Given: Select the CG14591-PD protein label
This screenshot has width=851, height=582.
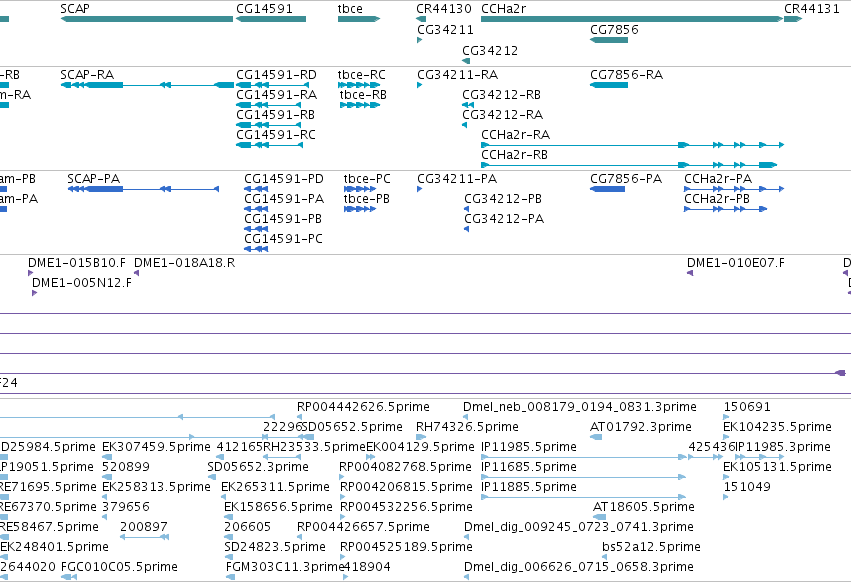Looking at the screenshot, I should 284,179.
